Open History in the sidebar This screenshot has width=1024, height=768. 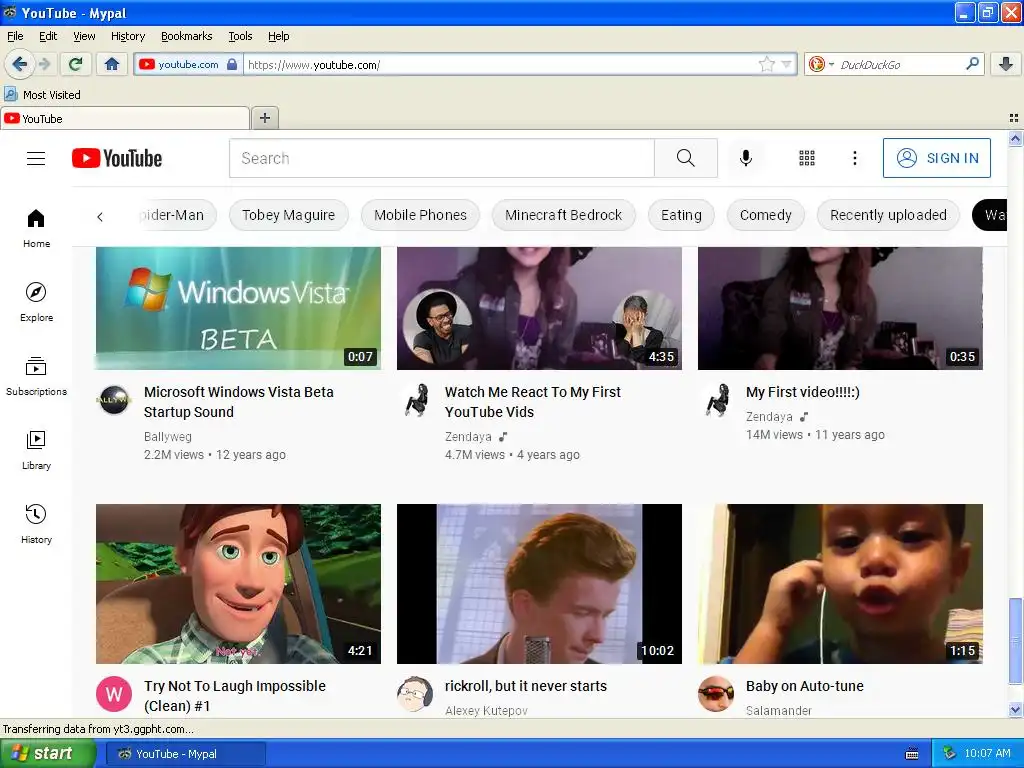(37, 524)
